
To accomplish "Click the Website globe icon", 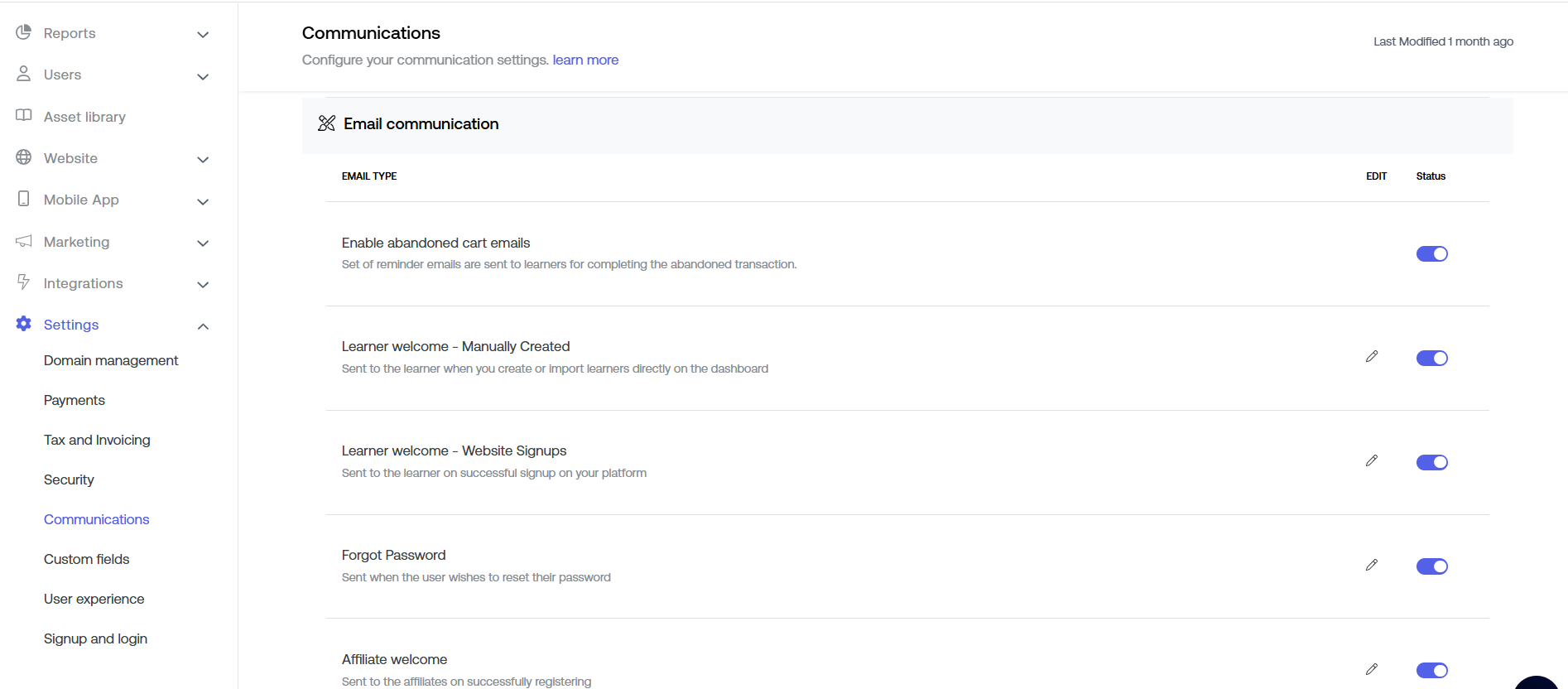I will [x=24, y=157].
